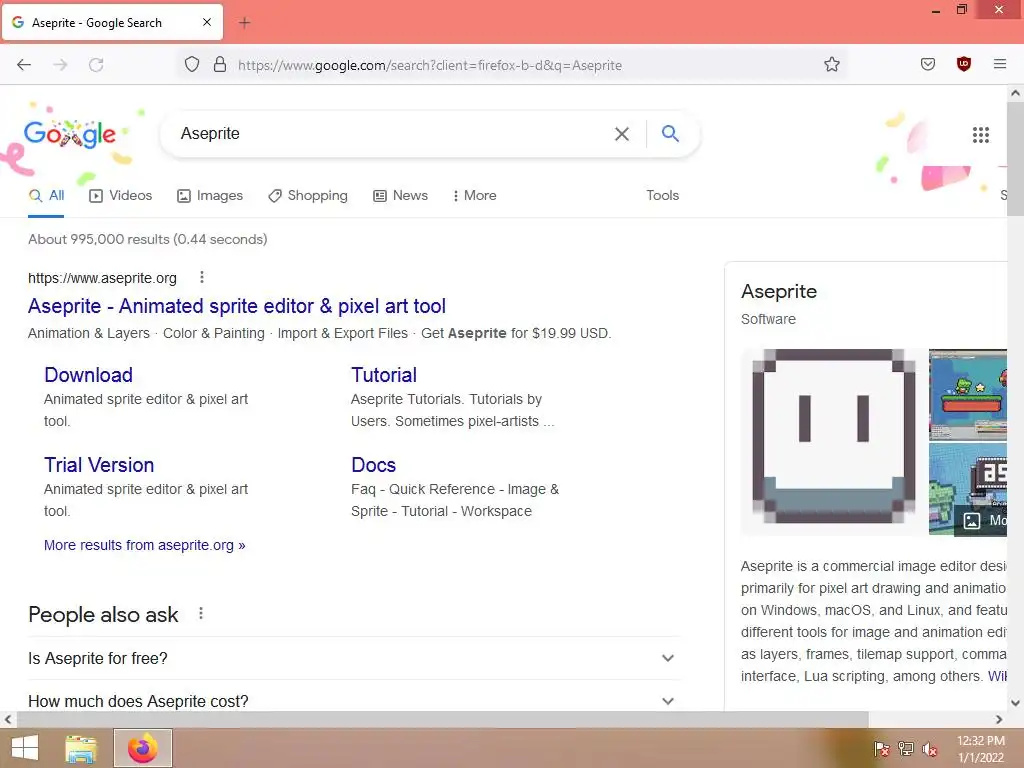Open the Windows Start button
The image size is (1024, 768).
25,748
